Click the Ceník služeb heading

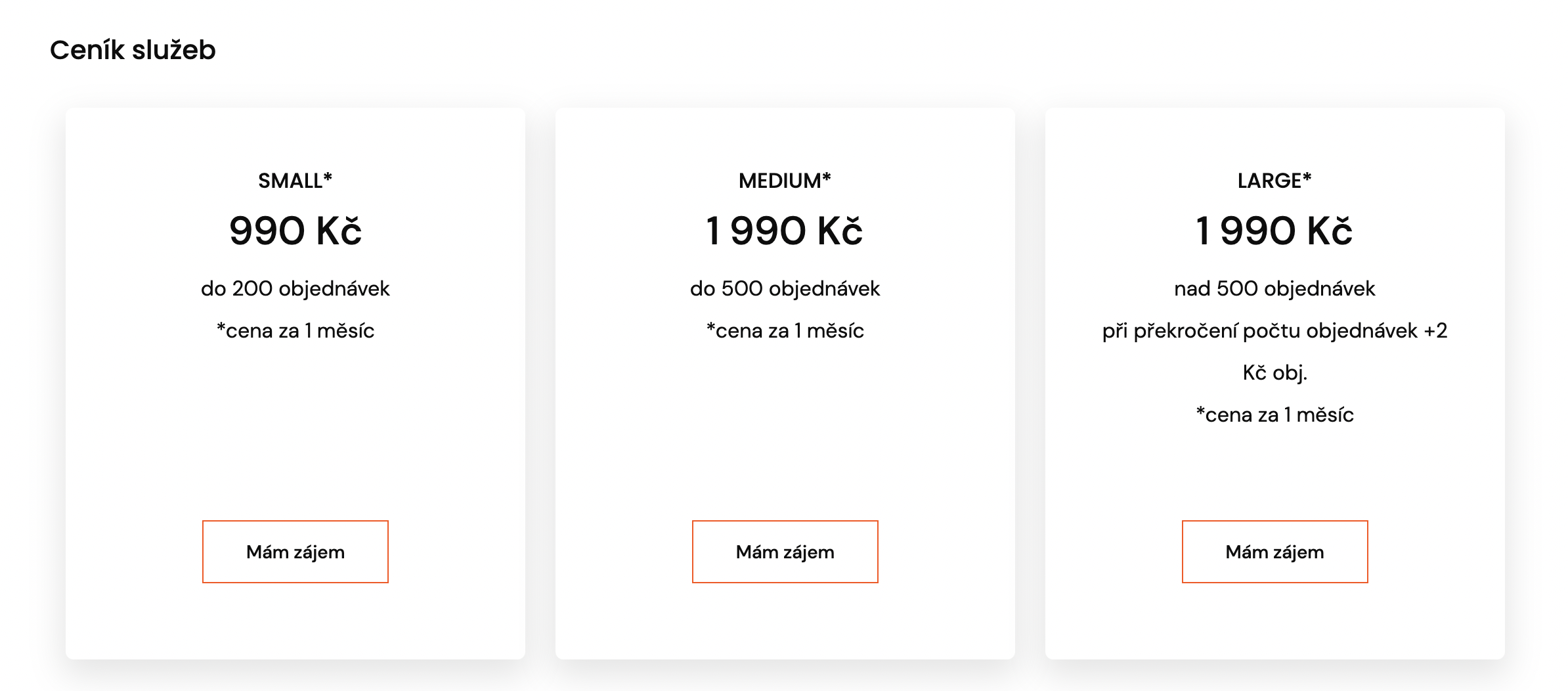click(133, 50)
